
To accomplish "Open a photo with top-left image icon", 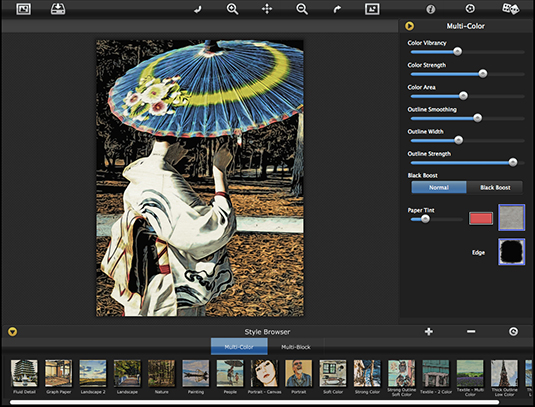I will coord(24,9).
